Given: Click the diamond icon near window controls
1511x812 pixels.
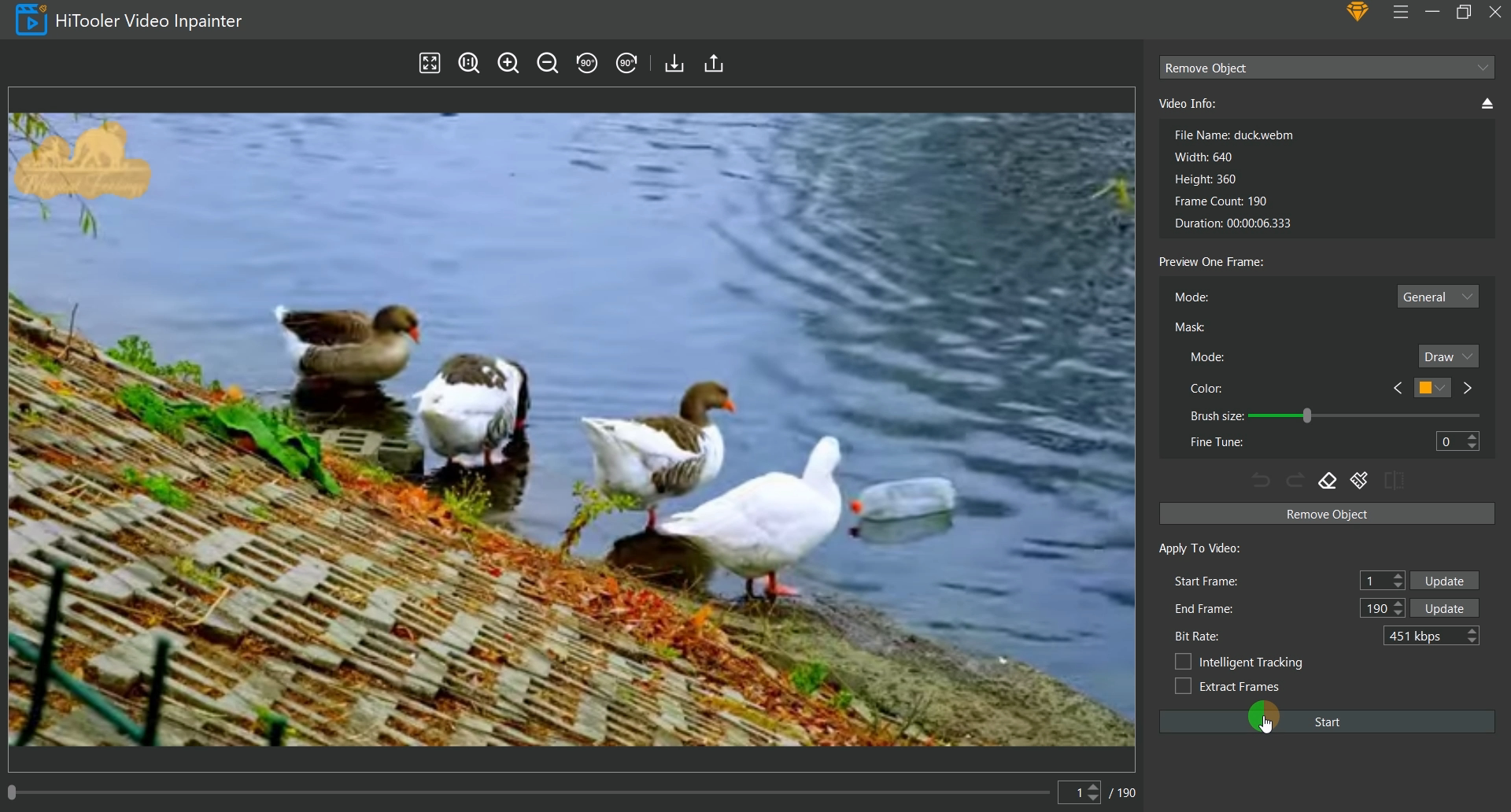Looking at the screenshot, I should 1358,12.
